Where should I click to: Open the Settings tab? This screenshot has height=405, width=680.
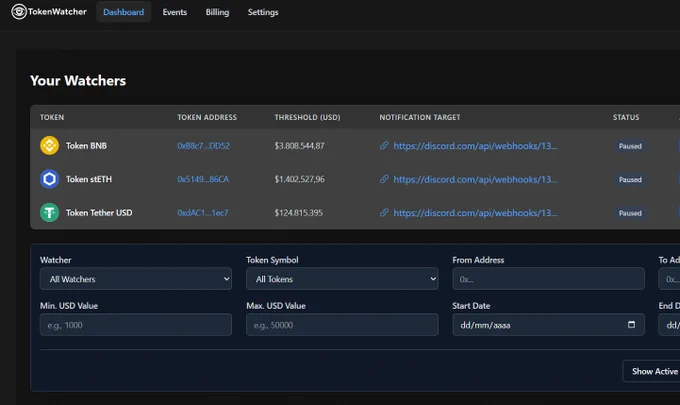263,12
